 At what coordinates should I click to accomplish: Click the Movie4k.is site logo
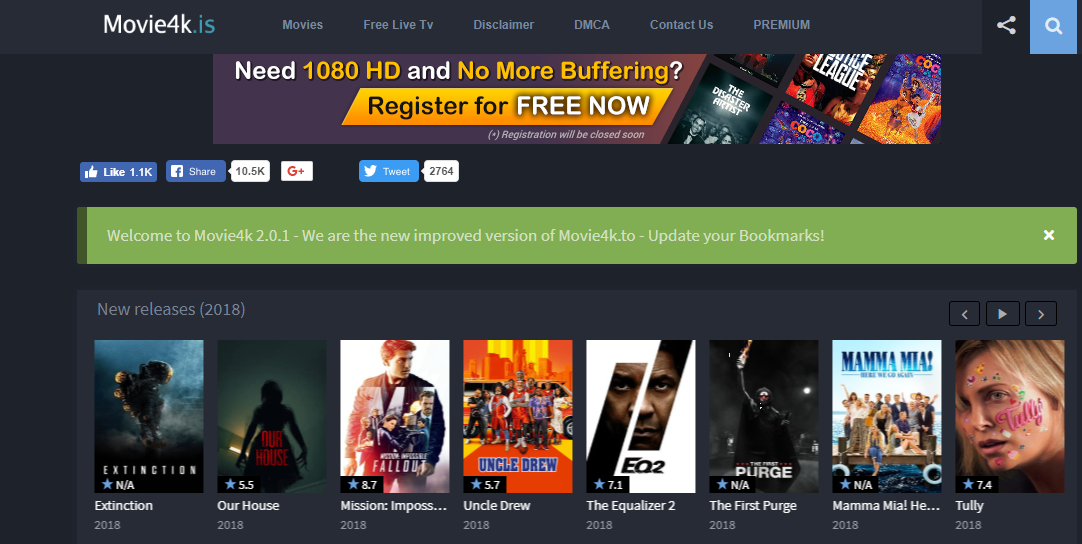pyautogui.click(x=159, y=25)
